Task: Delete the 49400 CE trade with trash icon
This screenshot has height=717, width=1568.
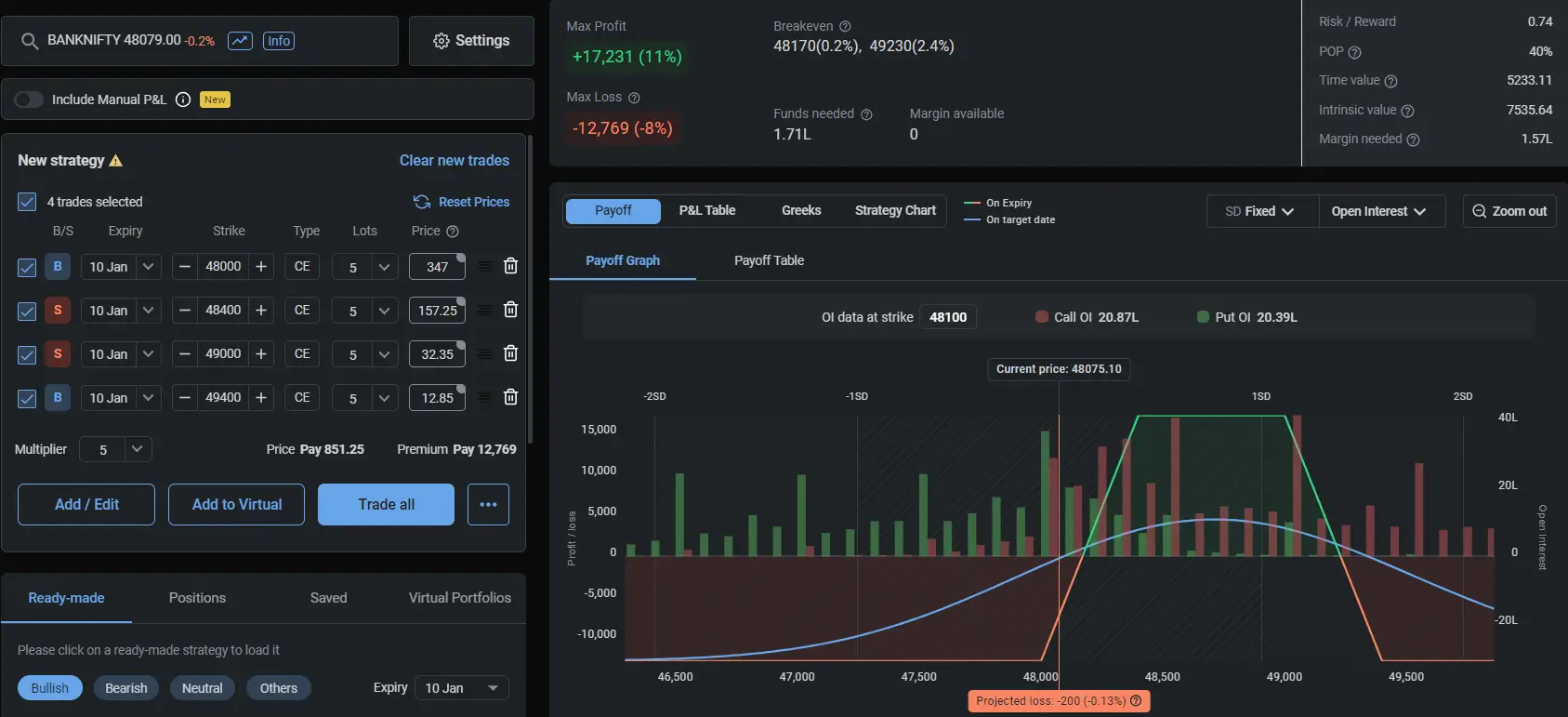Action: (x=510, y=397)
